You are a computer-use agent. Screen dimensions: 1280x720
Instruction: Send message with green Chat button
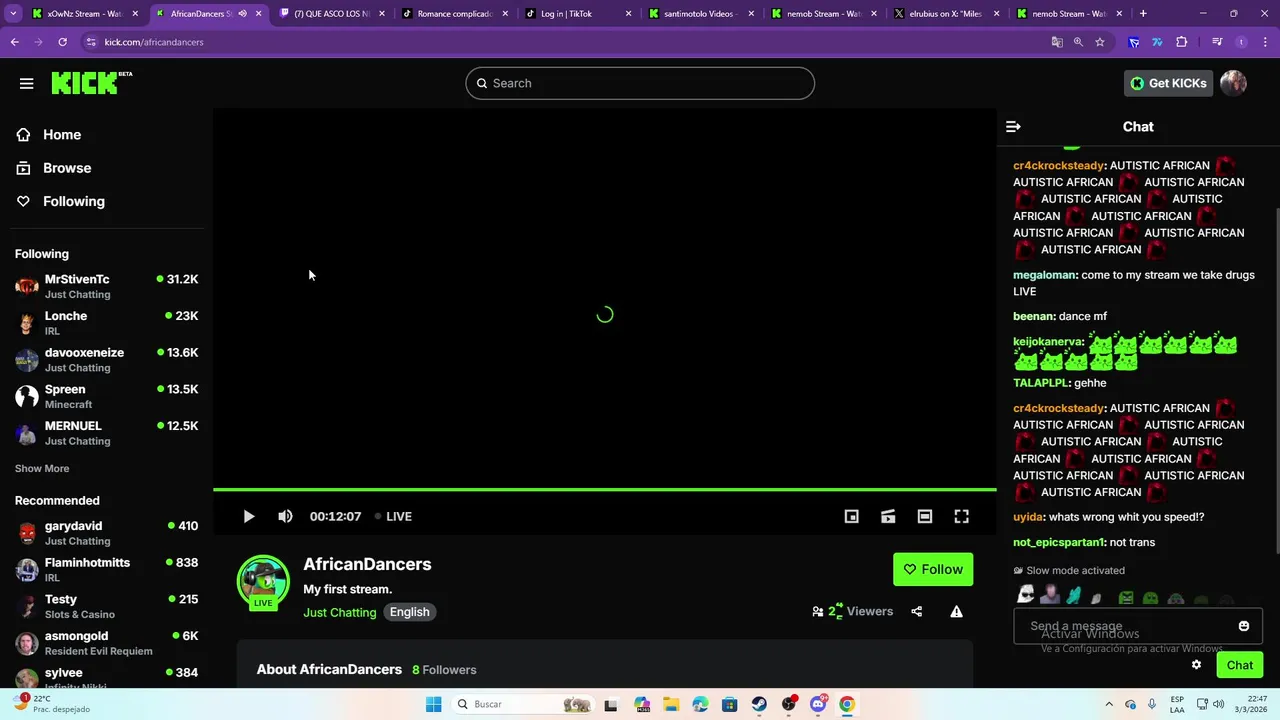click(1239, 665)
